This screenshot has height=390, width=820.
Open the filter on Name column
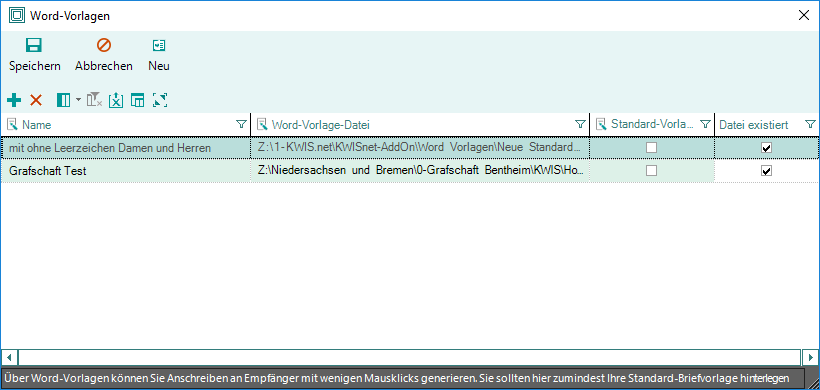(x=241, y=124)
